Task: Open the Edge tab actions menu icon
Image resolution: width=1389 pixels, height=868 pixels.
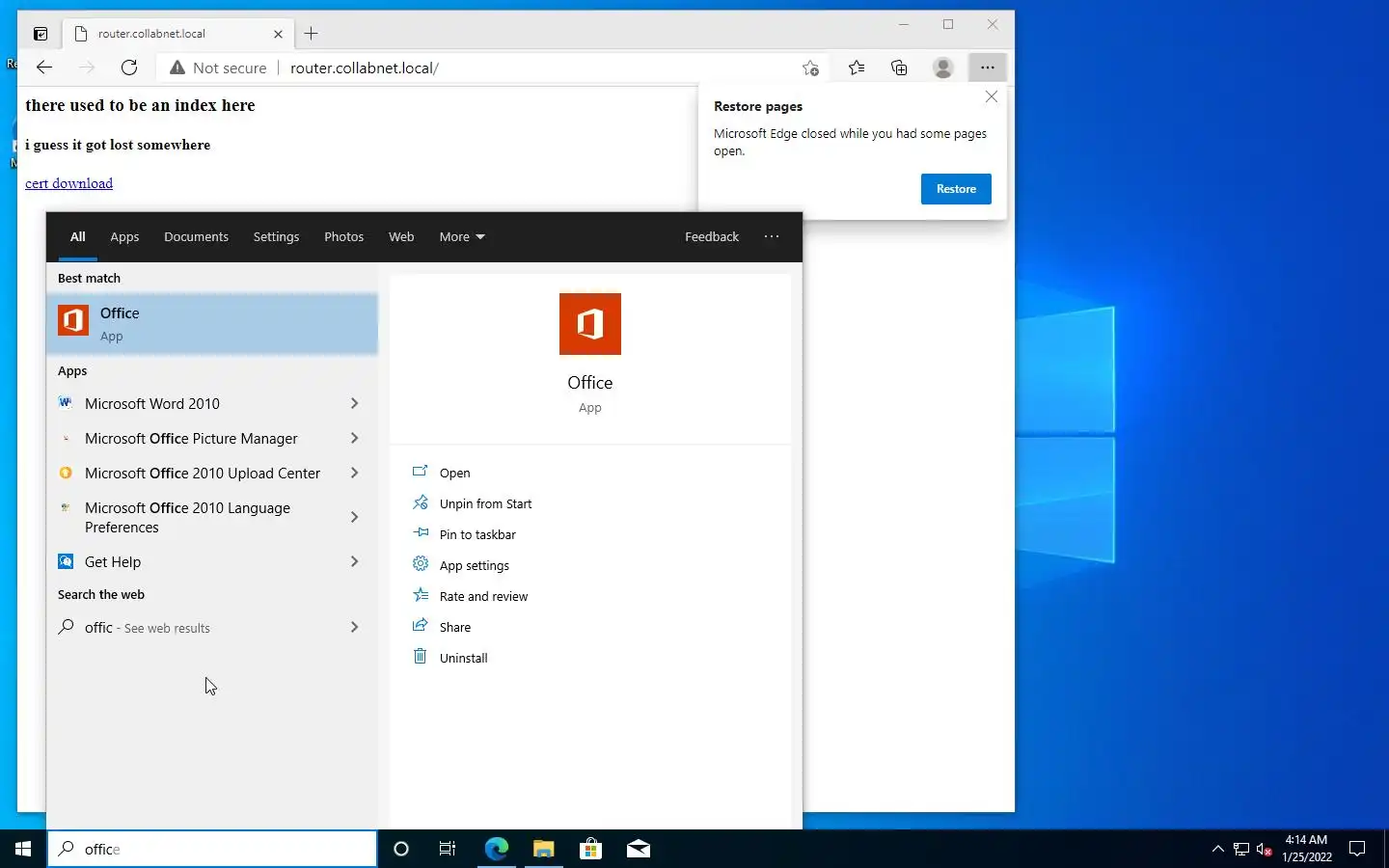Action: tap(41, 34)
